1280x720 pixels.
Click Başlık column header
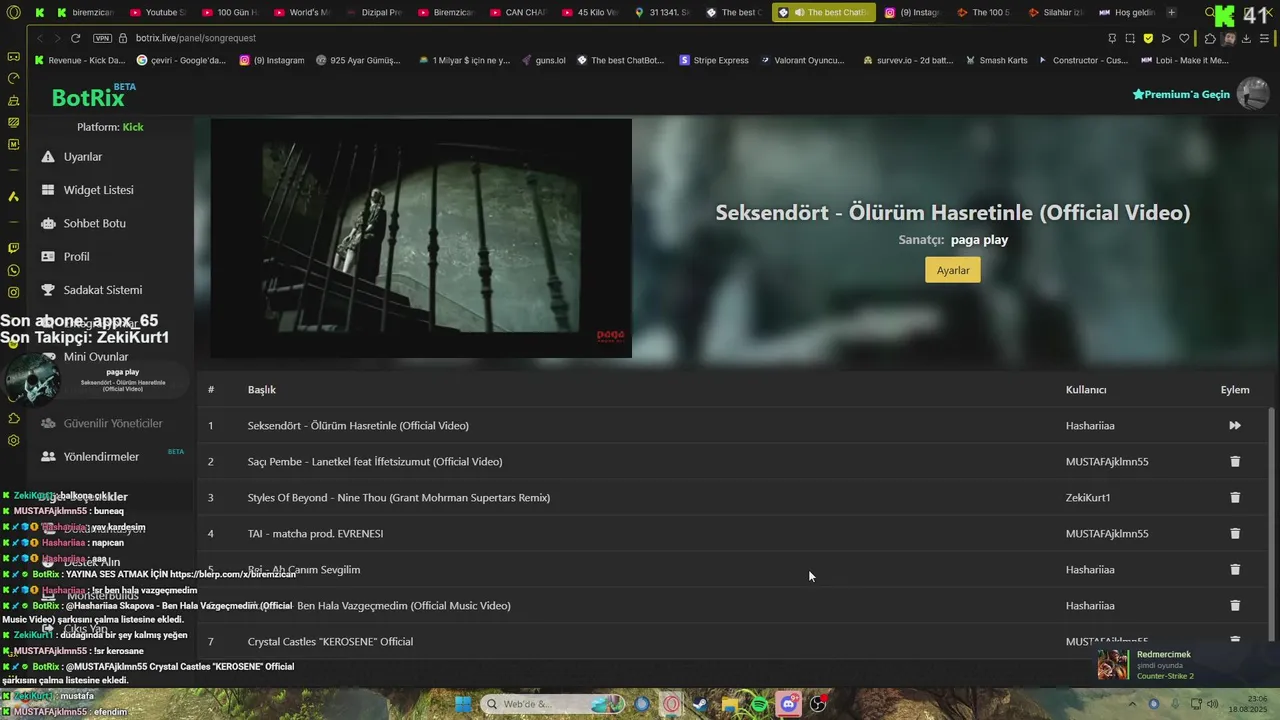(x=262, y=390)
